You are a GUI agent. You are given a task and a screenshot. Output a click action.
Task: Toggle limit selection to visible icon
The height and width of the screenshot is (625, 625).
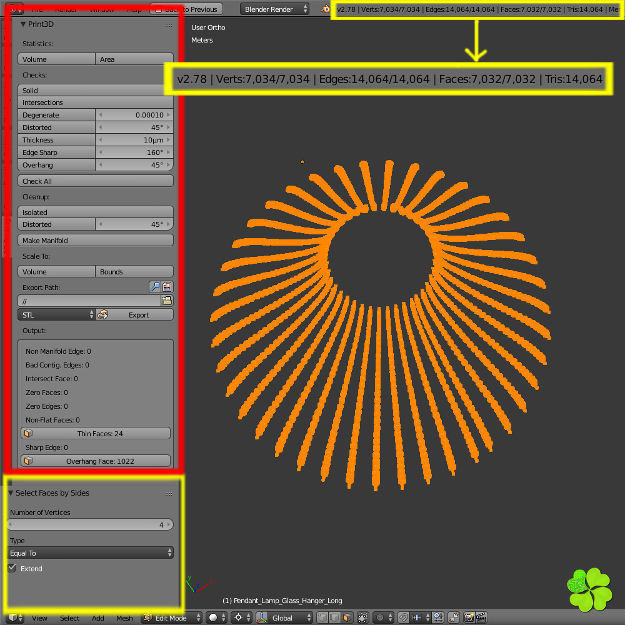363,617
